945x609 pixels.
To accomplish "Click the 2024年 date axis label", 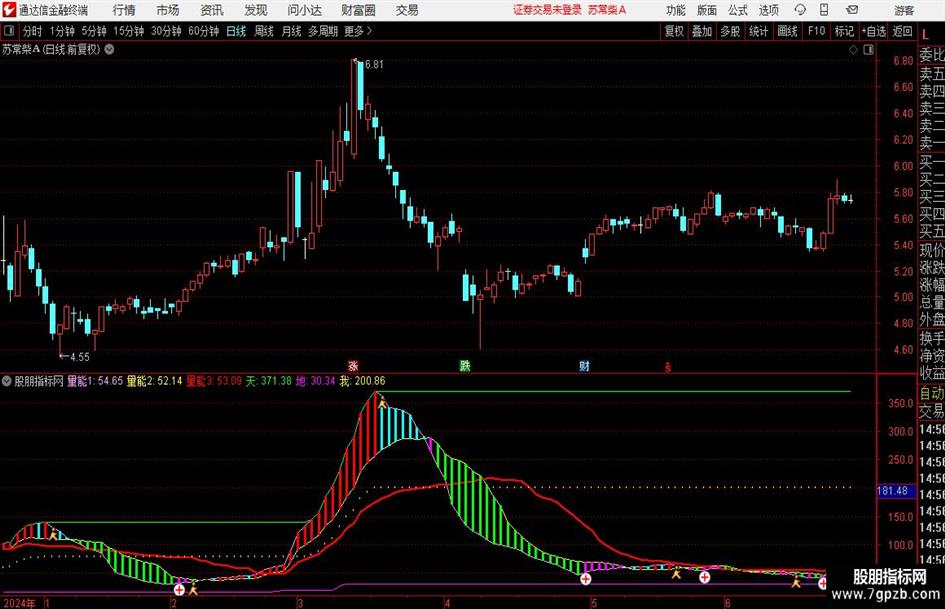I will (x=19, y=603).
